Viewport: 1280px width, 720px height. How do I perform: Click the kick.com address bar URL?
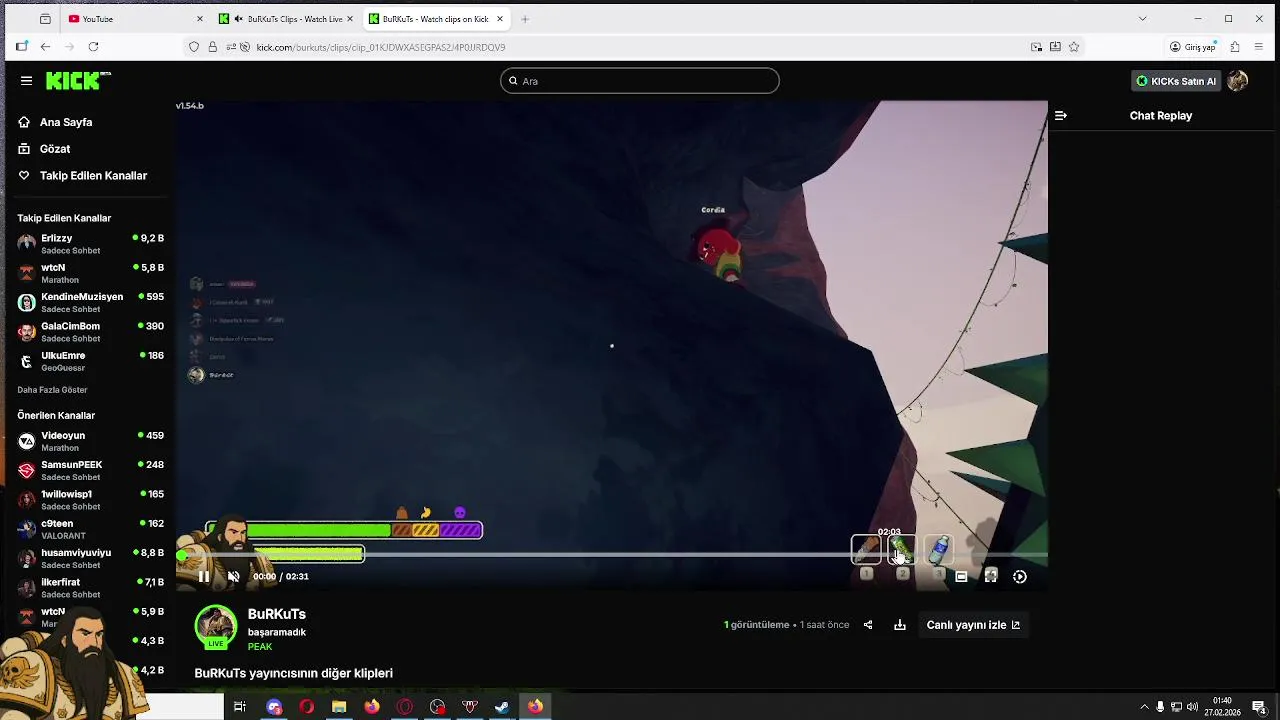tap(381, 47)
